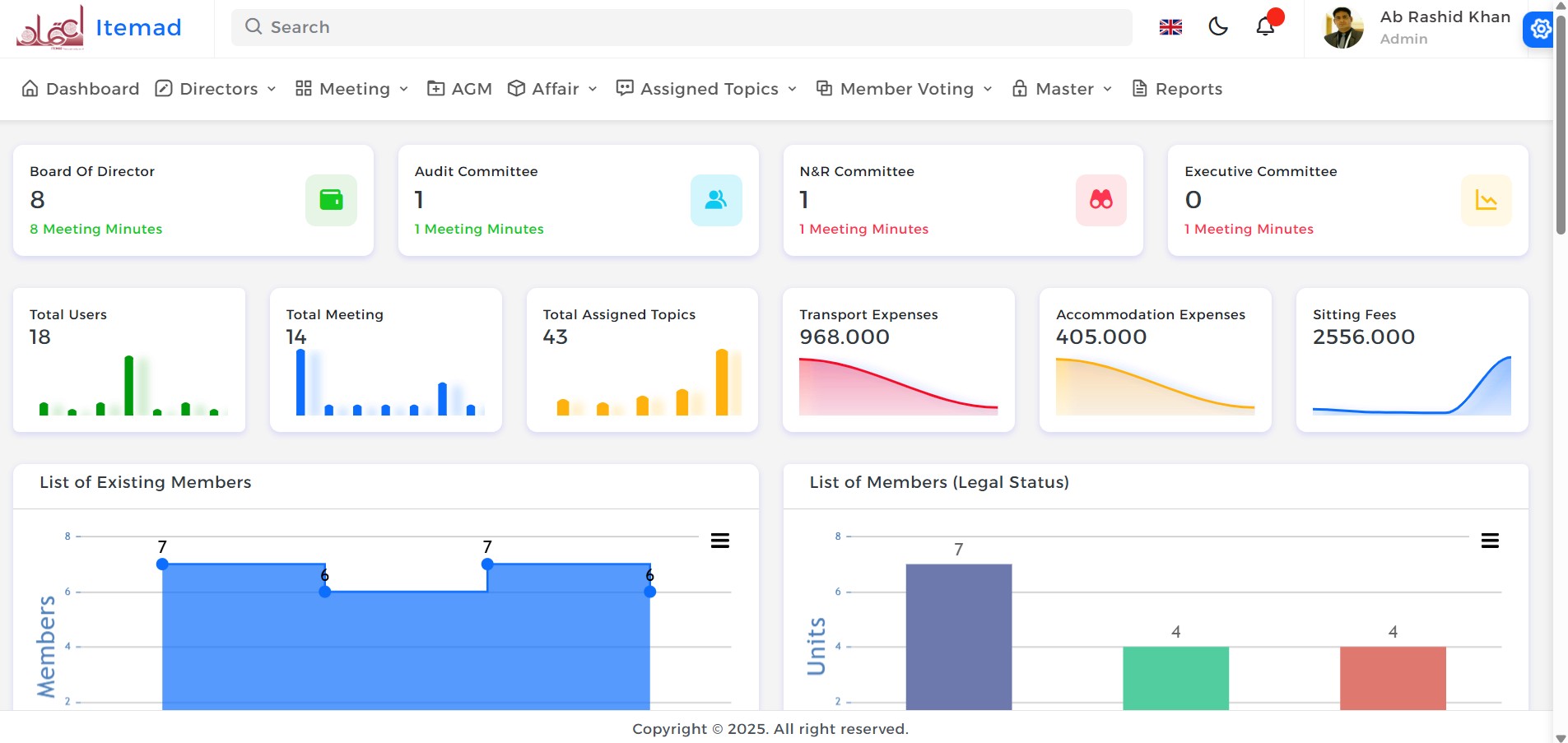Image resolution: width=1568 pixels, height=743 pixels.
Task: Click the Board Of Director wallet icon
Action: pyautogui.click(x=331, y=200)
